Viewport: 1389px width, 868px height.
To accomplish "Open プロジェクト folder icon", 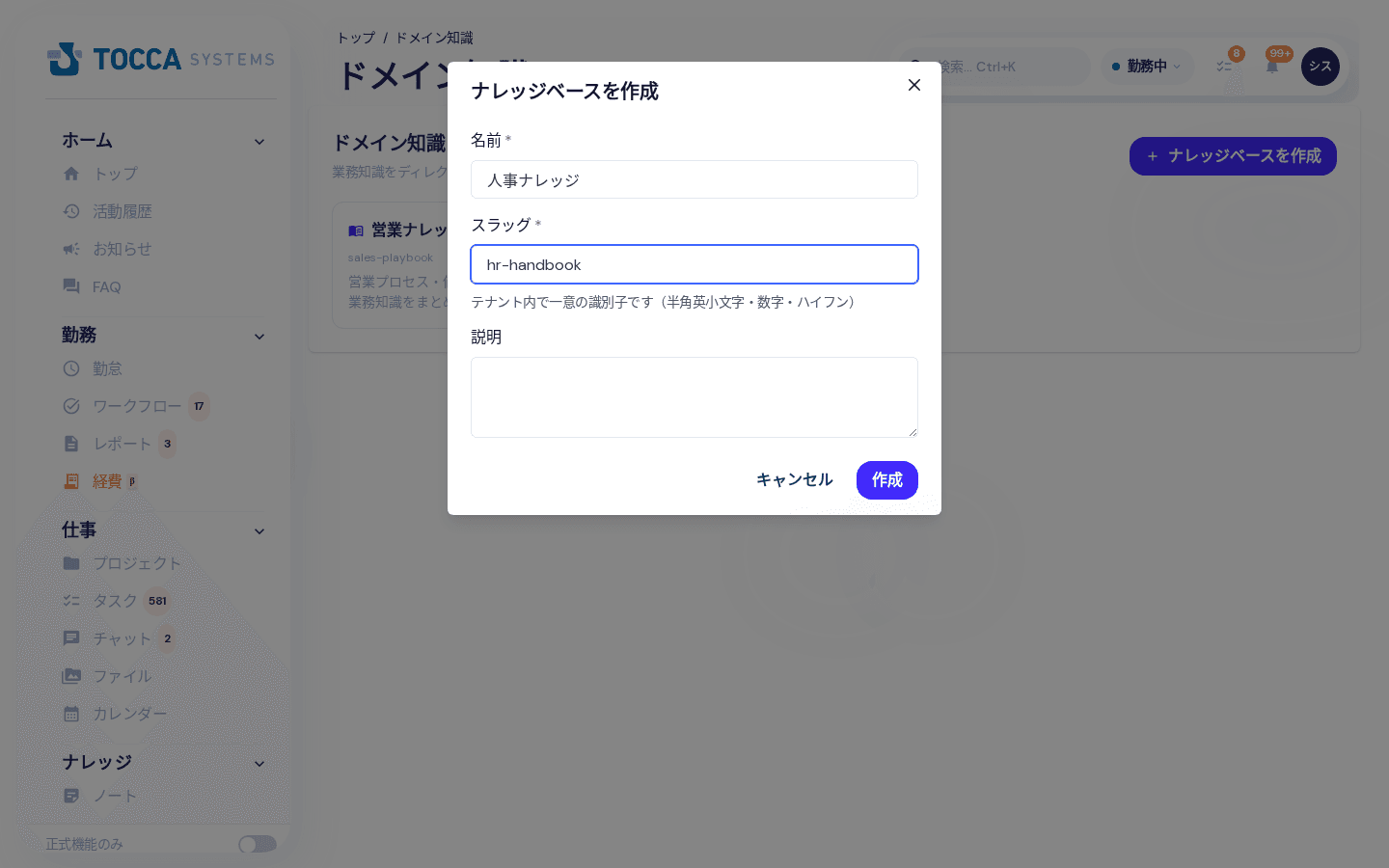I will tap(71, 563).
